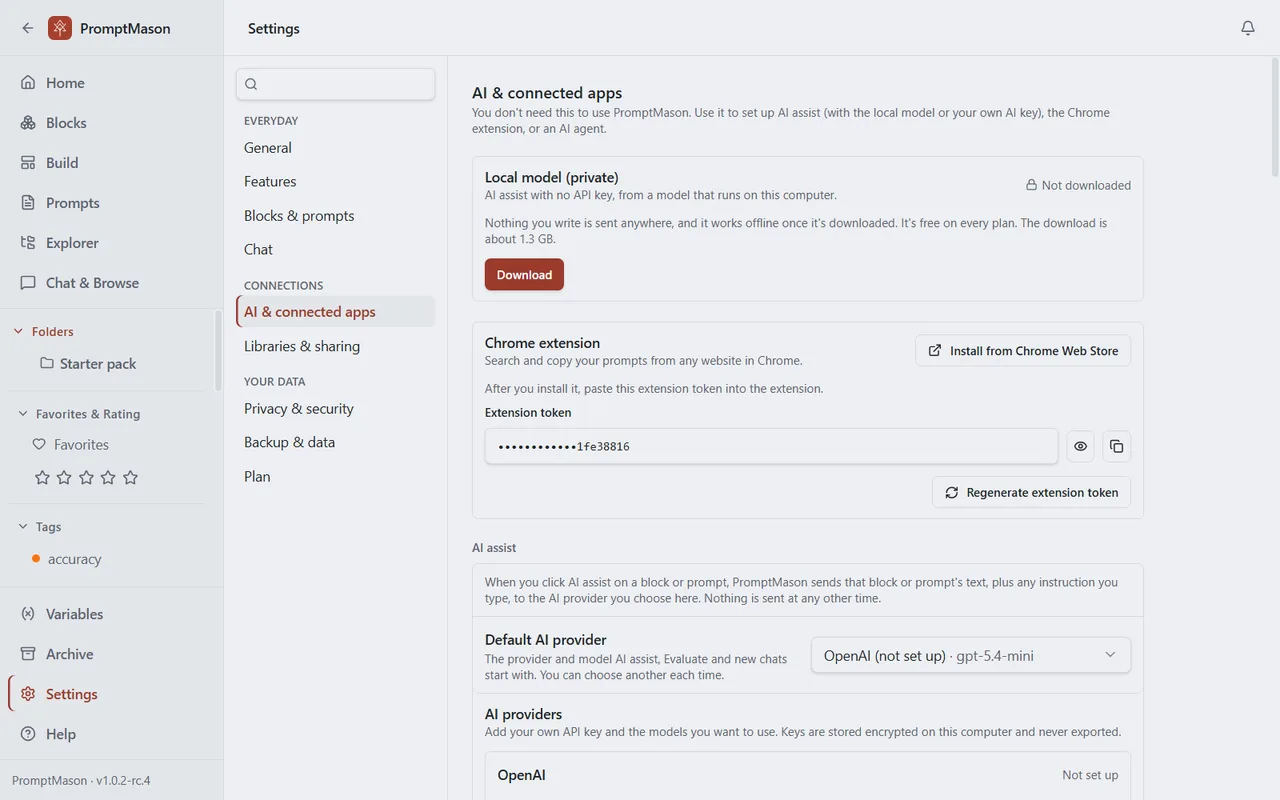The image size is (1280, 800).
Task: Download the local model
Action: point(524,275)
